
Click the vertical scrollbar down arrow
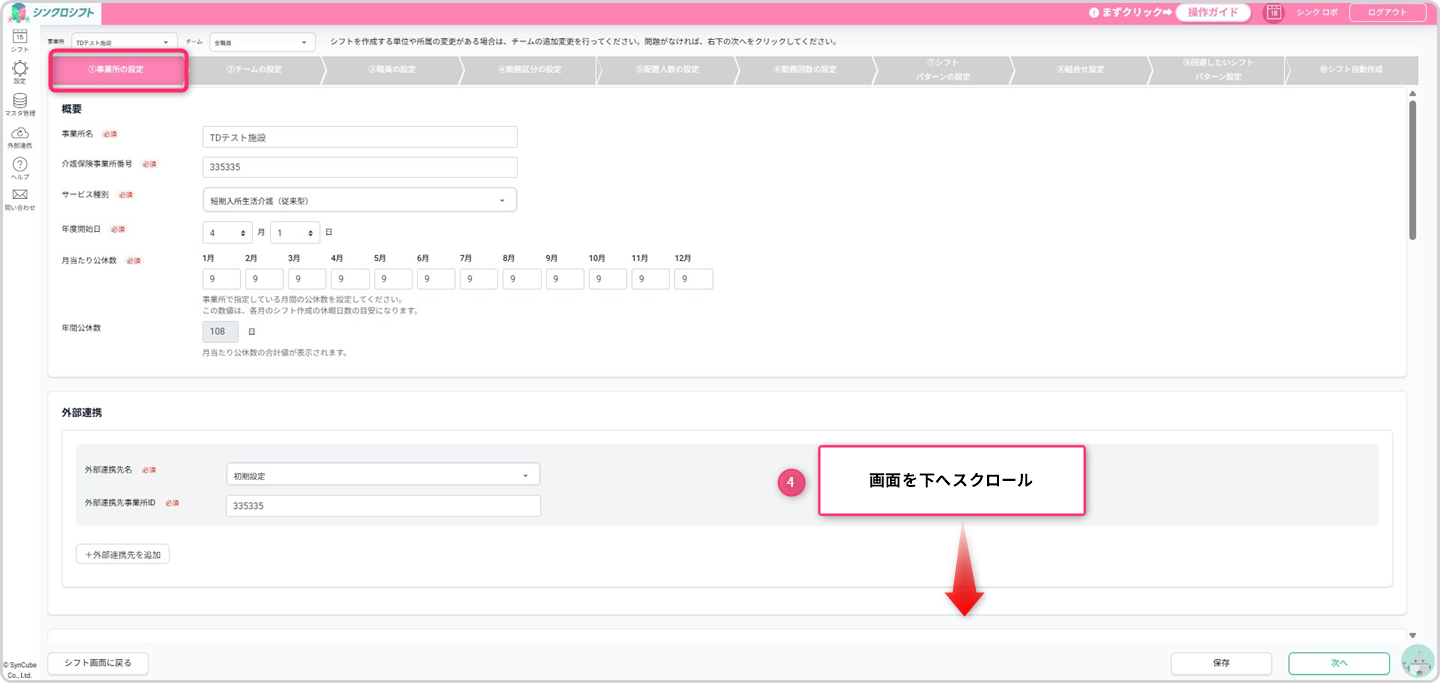pyautogui.click(x=1412, y=635)
